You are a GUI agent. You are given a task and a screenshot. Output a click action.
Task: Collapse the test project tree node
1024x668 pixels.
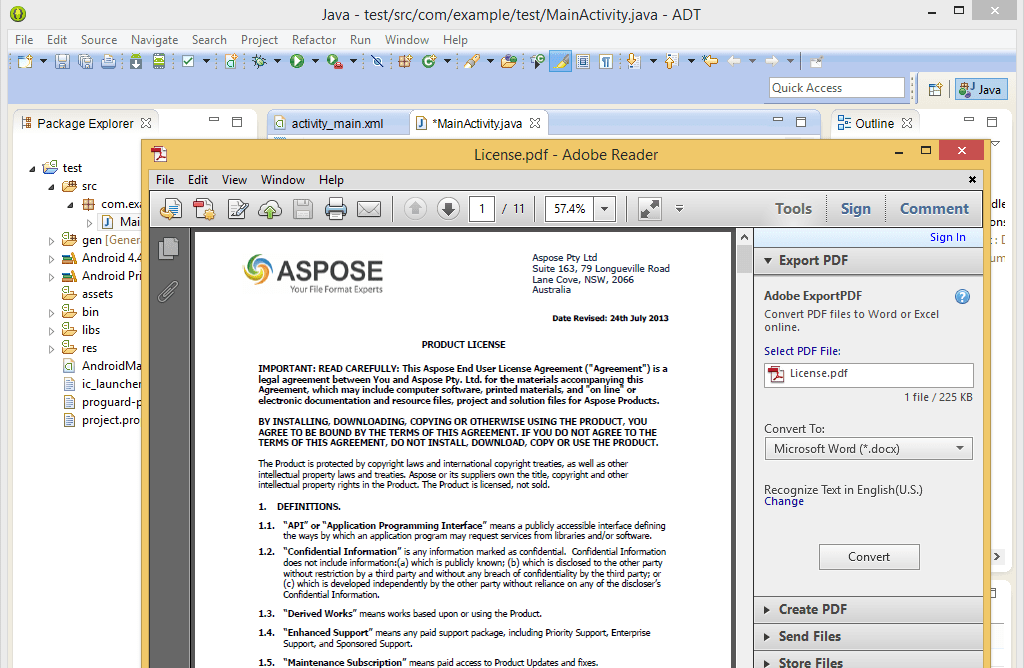32,168
